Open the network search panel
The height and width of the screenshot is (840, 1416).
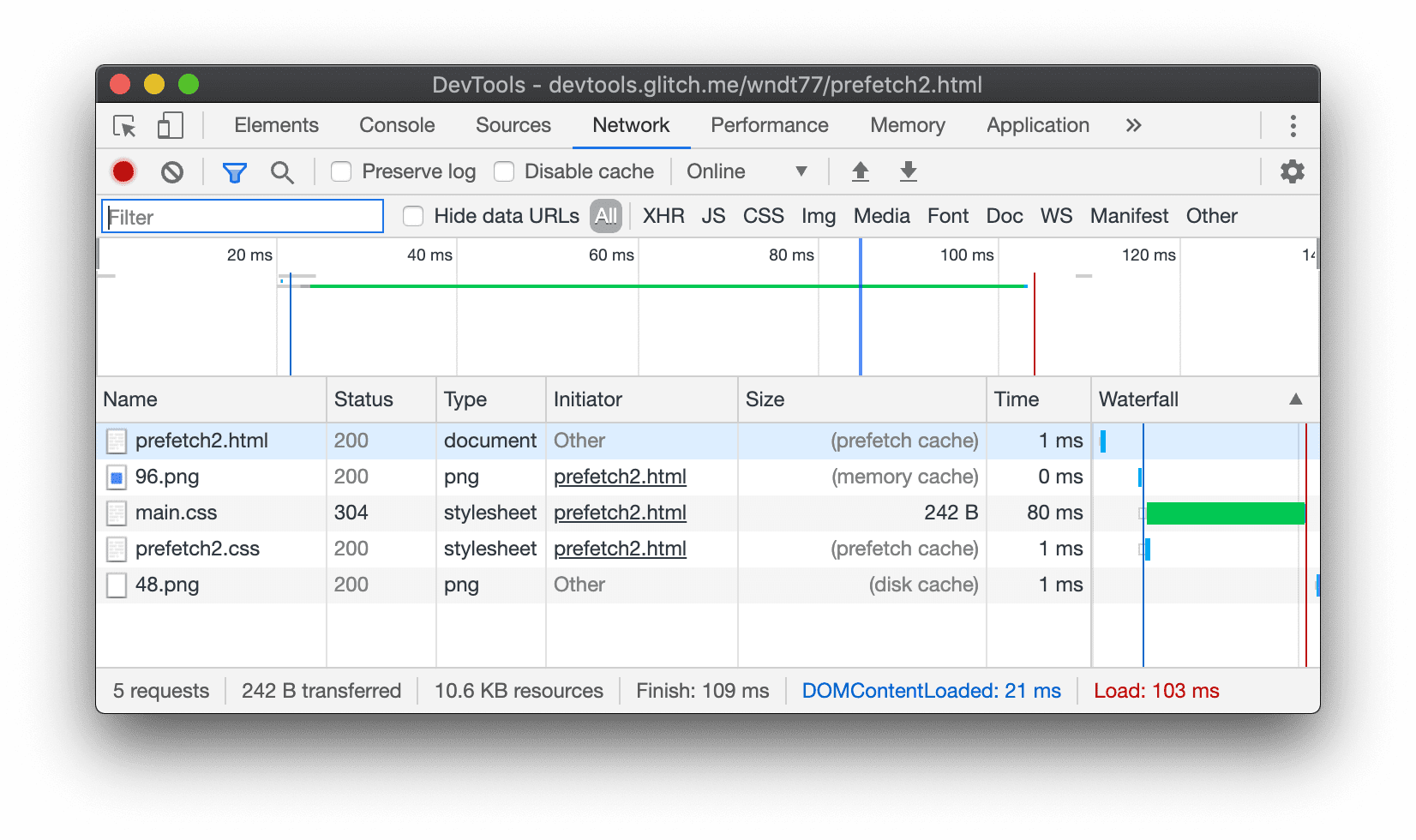point(283,171)
